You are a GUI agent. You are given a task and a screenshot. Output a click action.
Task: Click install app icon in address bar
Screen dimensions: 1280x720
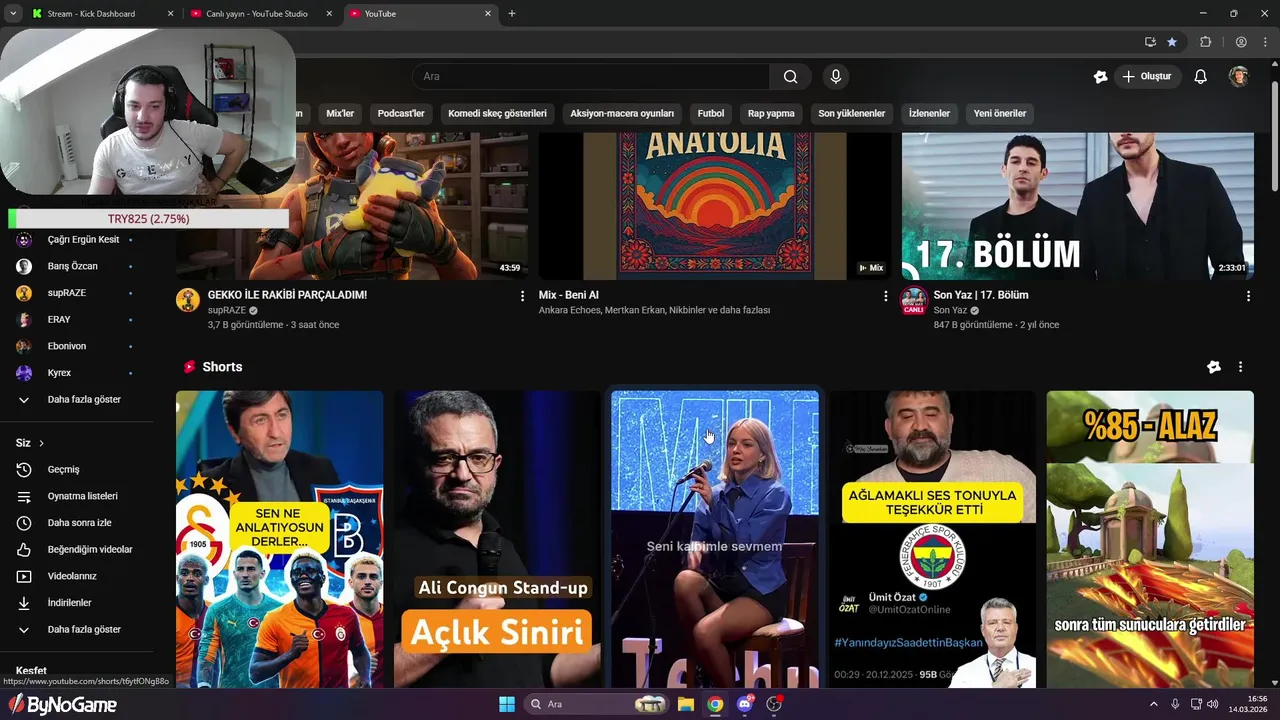[x=1150, y=42]
